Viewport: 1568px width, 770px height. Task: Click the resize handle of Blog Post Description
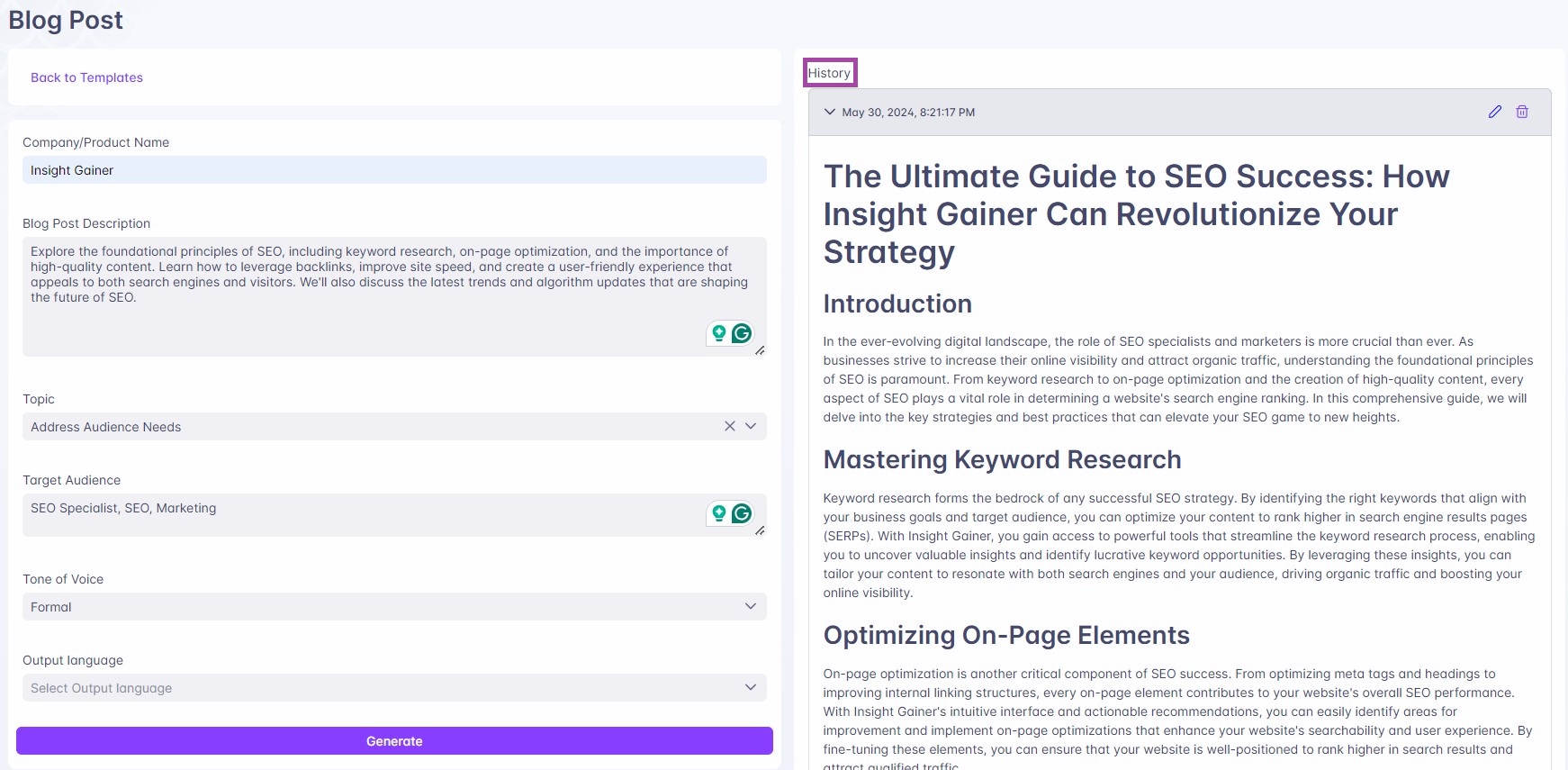point(761,350)
